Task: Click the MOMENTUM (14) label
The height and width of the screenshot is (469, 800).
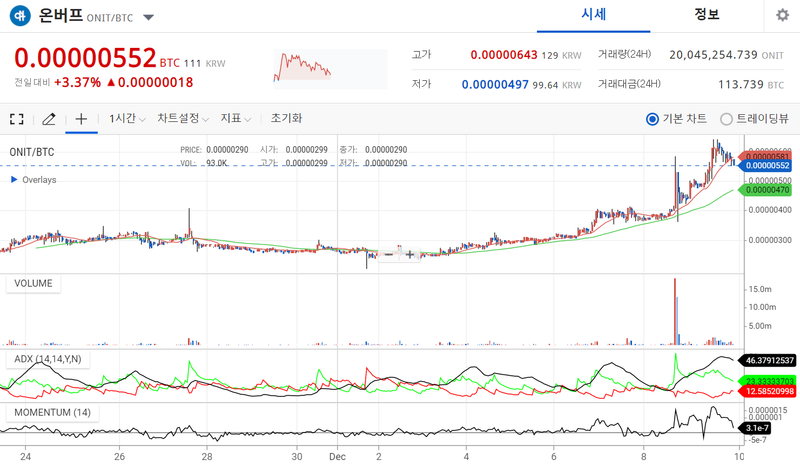Action: pyautogui.click(x=52, y=413)
